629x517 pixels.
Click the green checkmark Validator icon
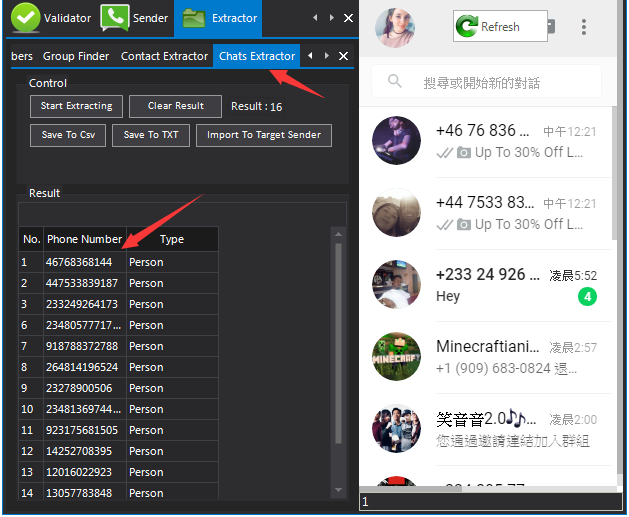click(x=26, y=18)
